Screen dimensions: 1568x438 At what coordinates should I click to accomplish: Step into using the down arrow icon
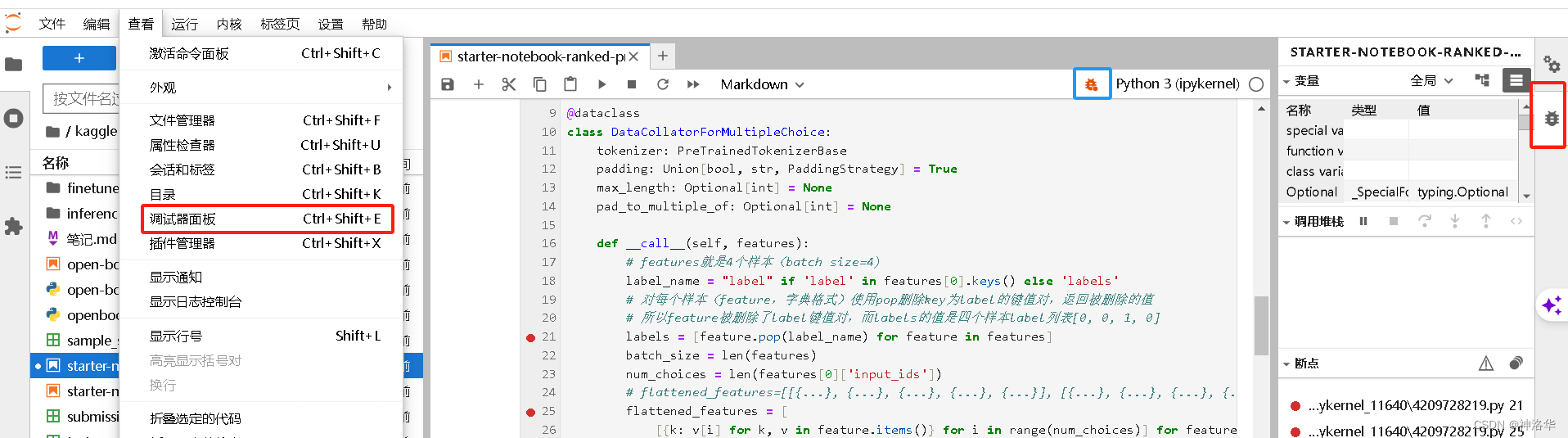coord(1455,221)
